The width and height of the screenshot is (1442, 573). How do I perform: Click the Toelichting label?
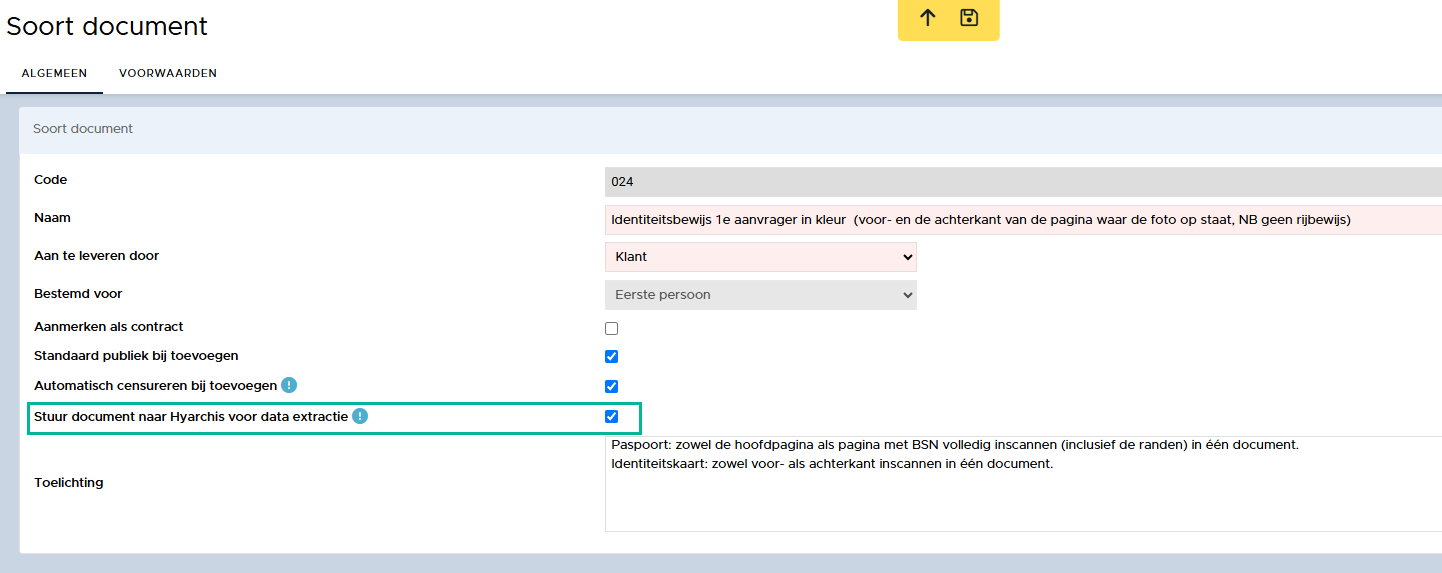point(69,482)
